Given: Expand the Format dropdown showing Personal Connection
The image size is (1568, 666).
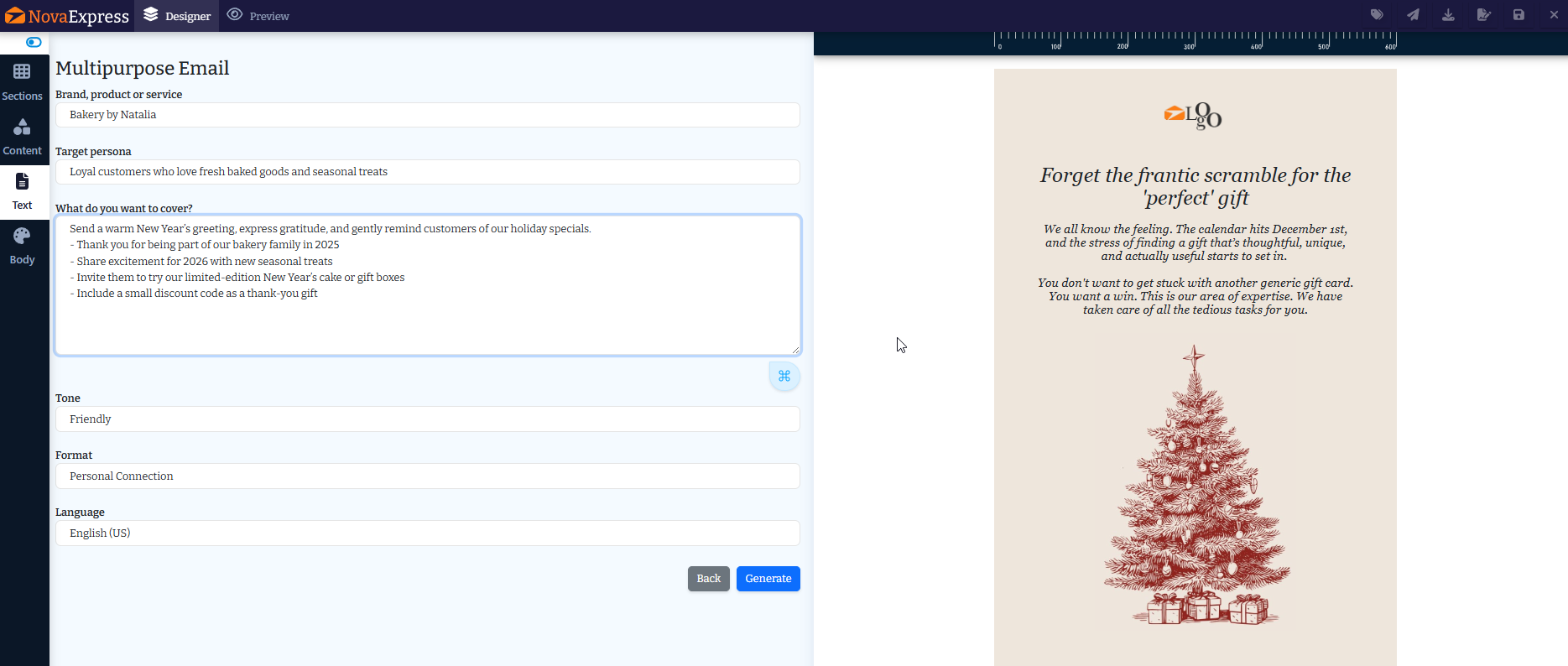Looking at the screenshot, I should [x=427, y=476].
